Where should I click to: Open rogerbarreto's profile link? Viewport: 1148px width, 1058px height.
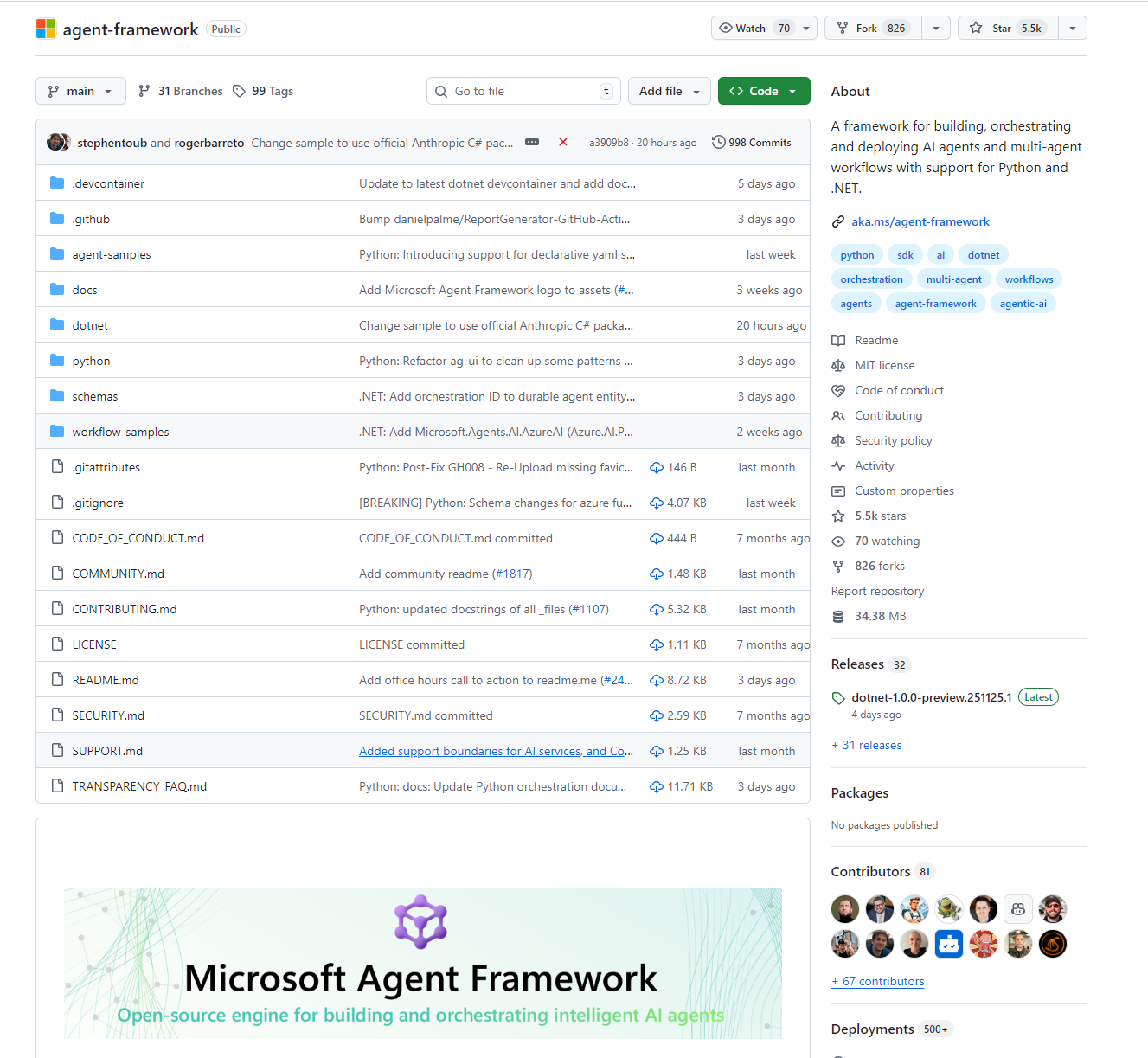coord(209,143)
